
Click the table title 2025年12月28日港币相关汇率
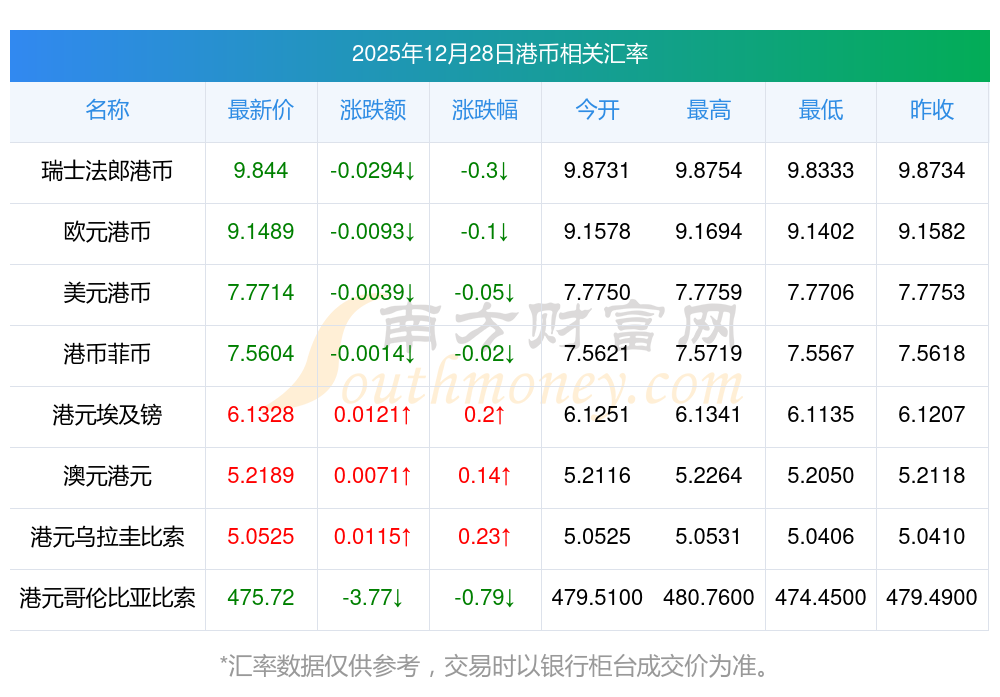pos(499,54)
